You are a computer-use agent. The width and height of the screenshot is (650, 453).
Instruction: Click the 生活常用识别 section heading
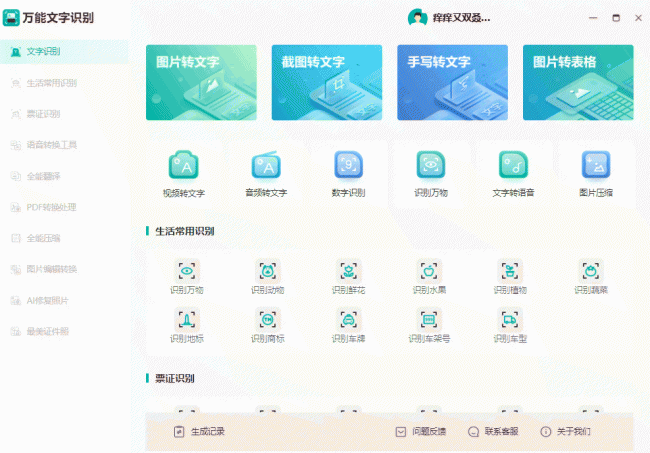click(x=184, y=231)
